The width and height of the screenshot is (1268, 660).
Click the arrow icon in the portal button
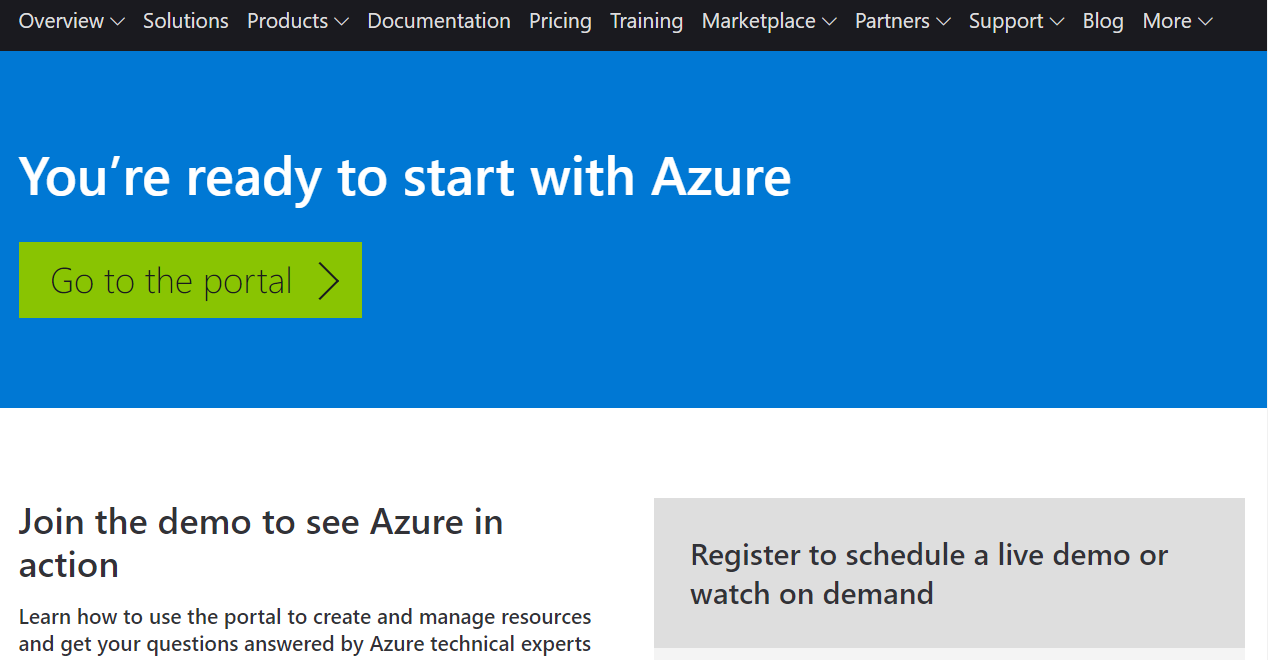click(x=329, y=281)
